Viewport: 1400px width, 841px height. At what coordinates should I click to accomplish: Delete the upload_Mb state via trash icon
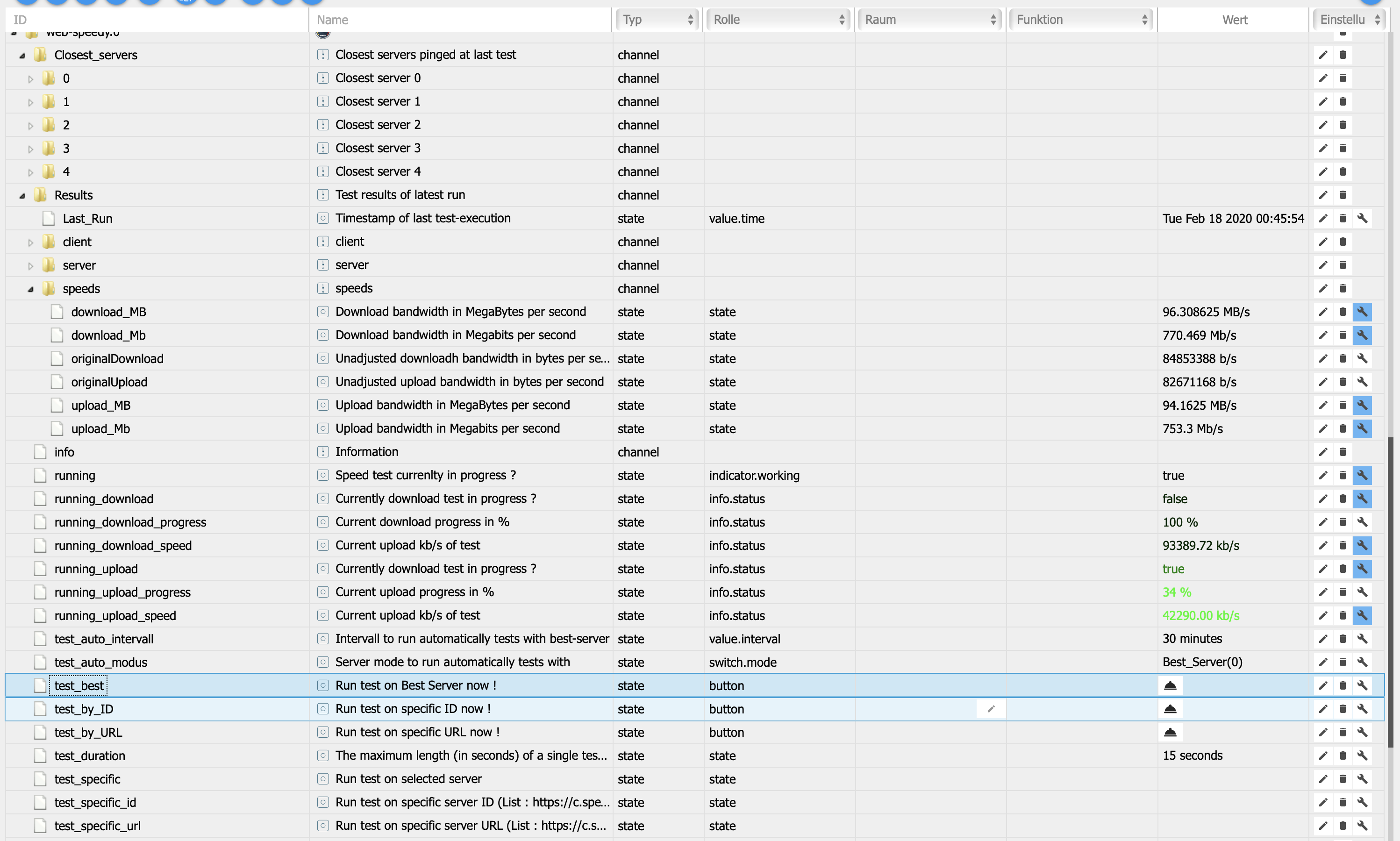point(1343,428)
